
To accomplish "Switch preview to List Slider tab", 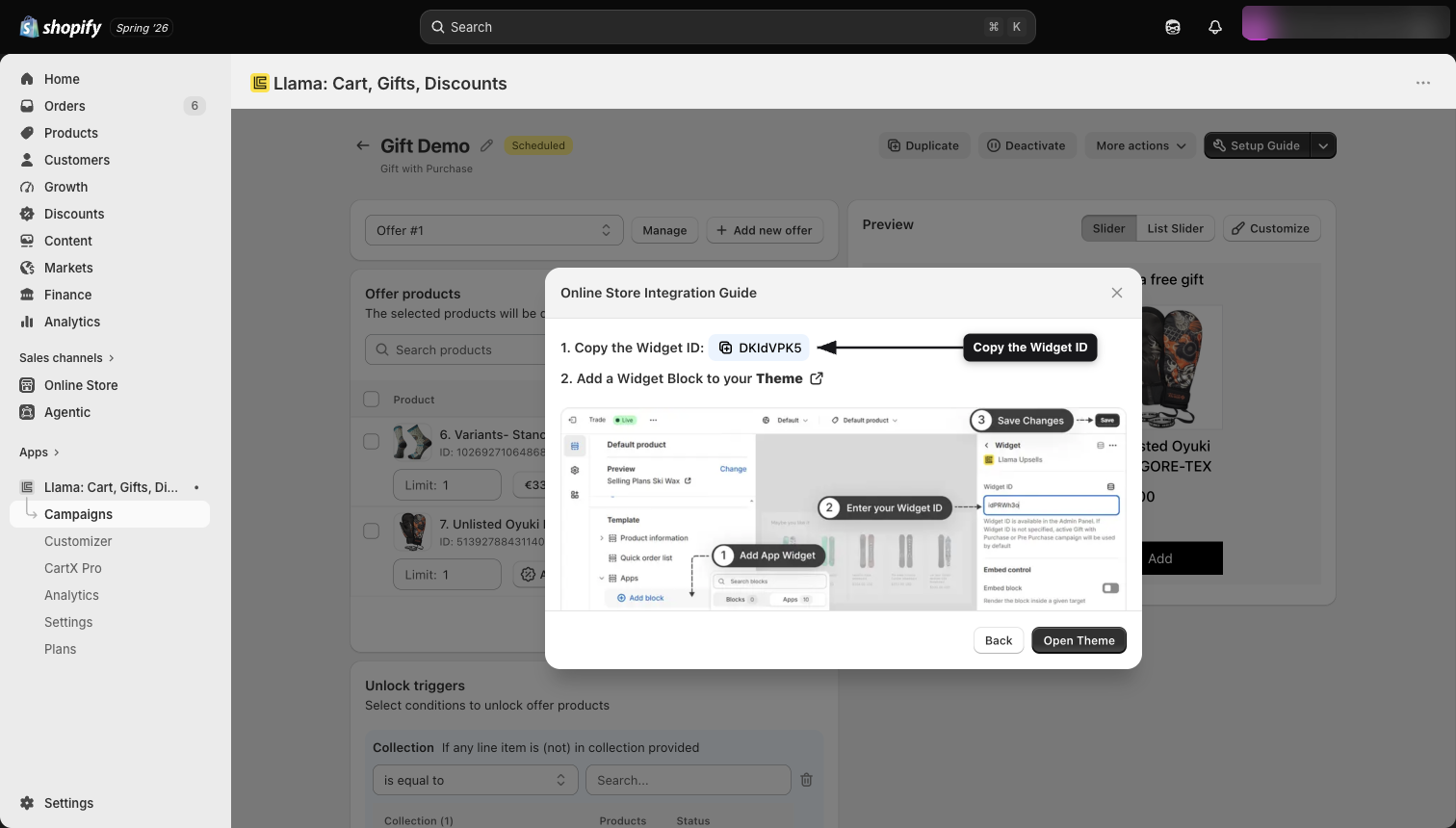I will [1175, 228].
